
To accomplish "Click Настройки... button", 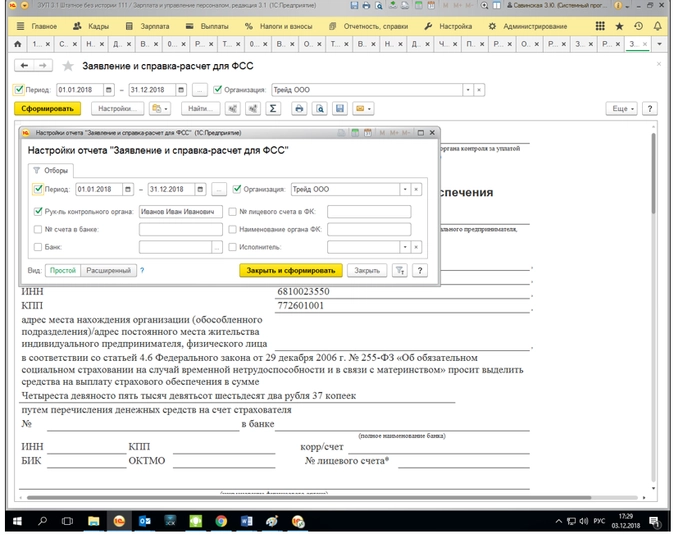I will pos(117,109).
